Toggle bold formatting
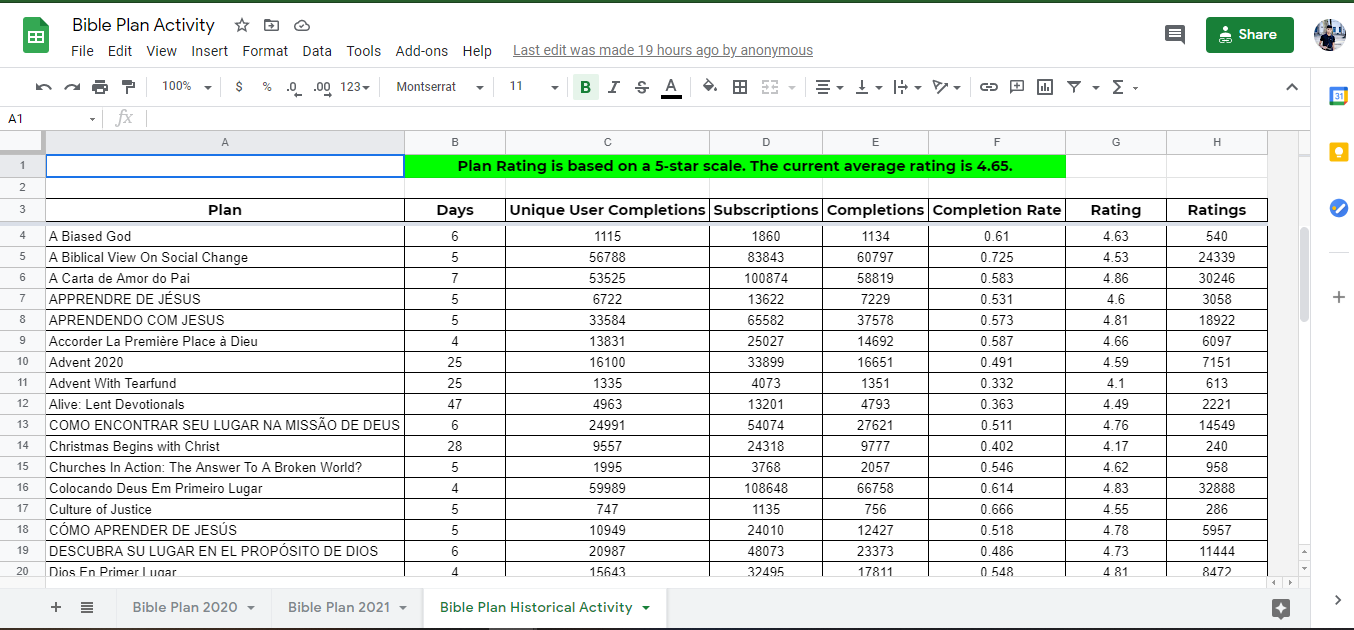 [x=585, y=87]
